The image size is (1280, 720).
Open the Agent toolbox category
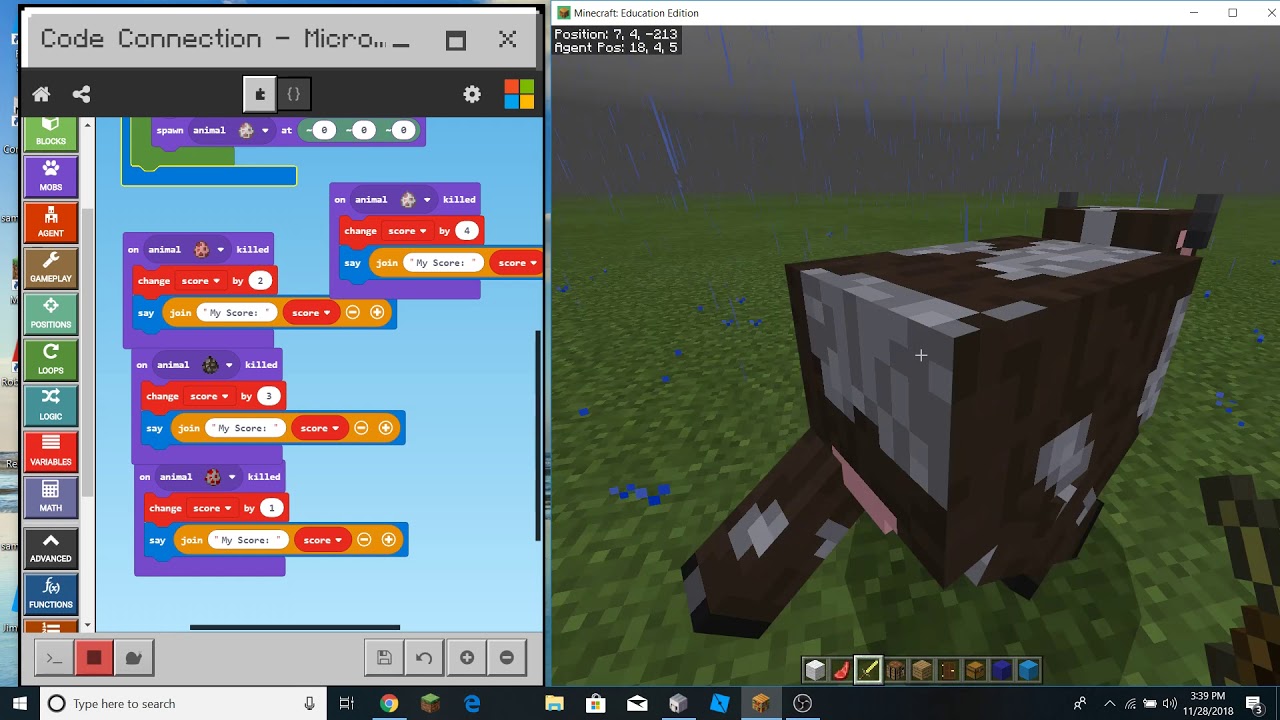[x=51, y=222]
